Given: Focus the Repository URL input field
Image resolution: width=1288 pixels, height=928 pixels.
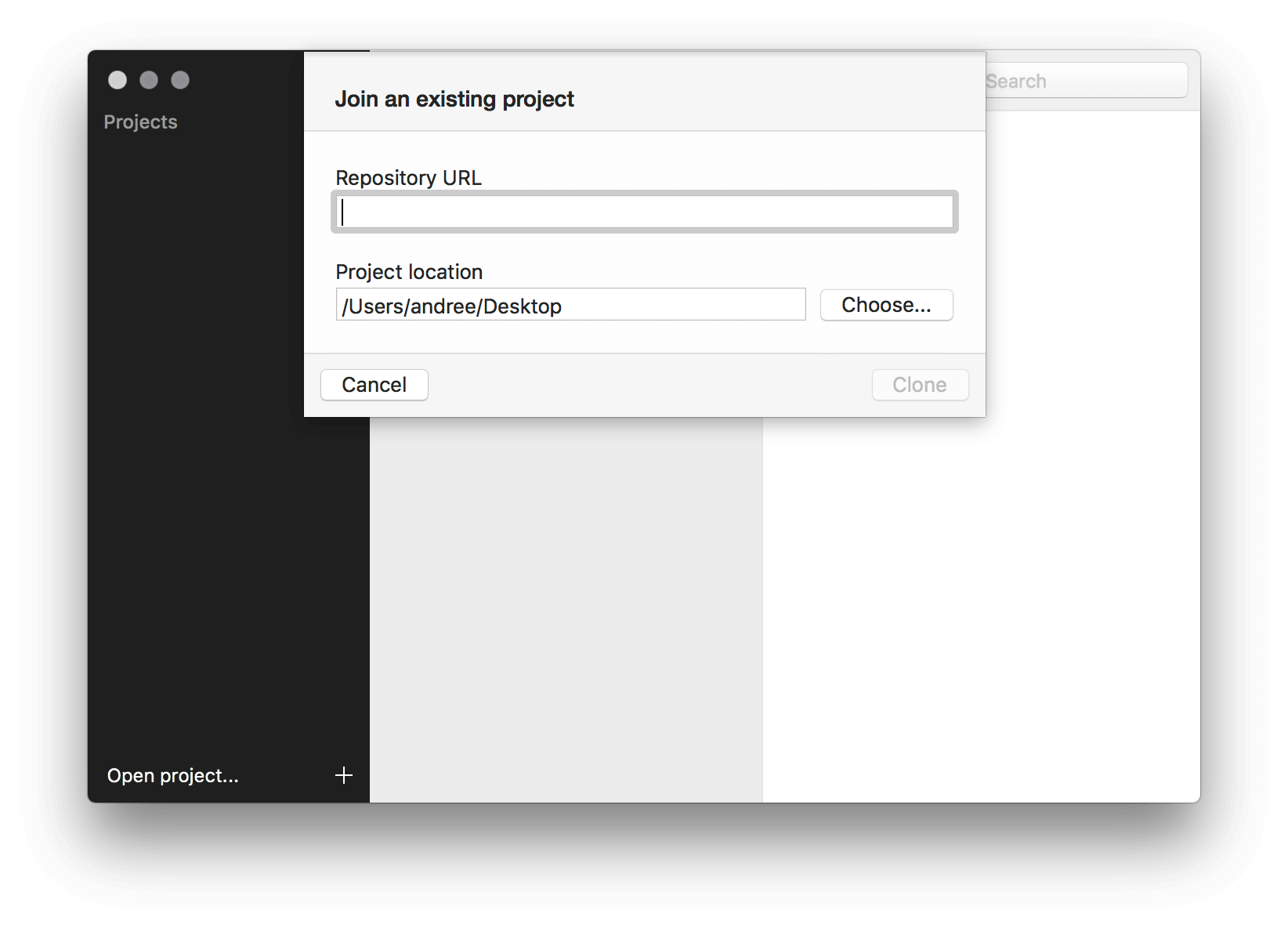Looking at the screenshot, I should [642, 212].
